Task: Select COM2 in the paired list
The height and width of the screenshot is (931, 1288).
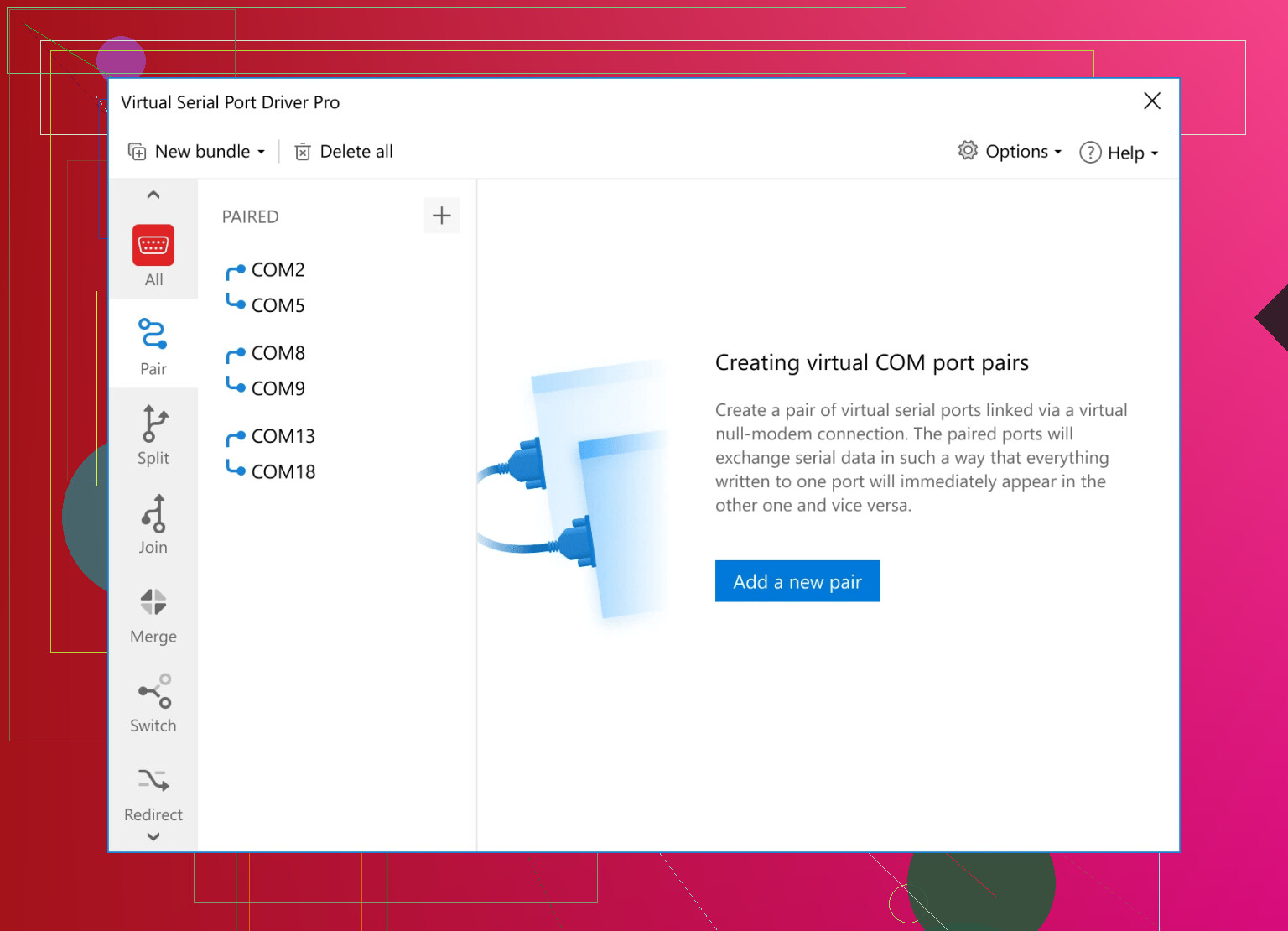Action: (x=278, y=270)
